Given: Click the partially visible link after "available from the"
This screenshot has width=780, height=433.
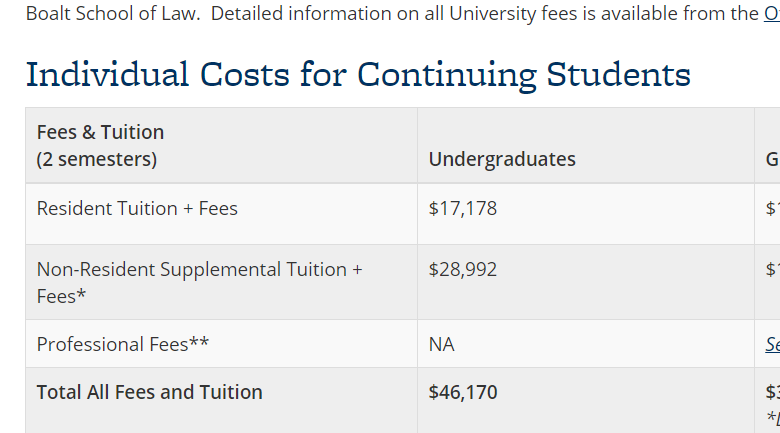Looking at the screenshot, I should 772,13.
